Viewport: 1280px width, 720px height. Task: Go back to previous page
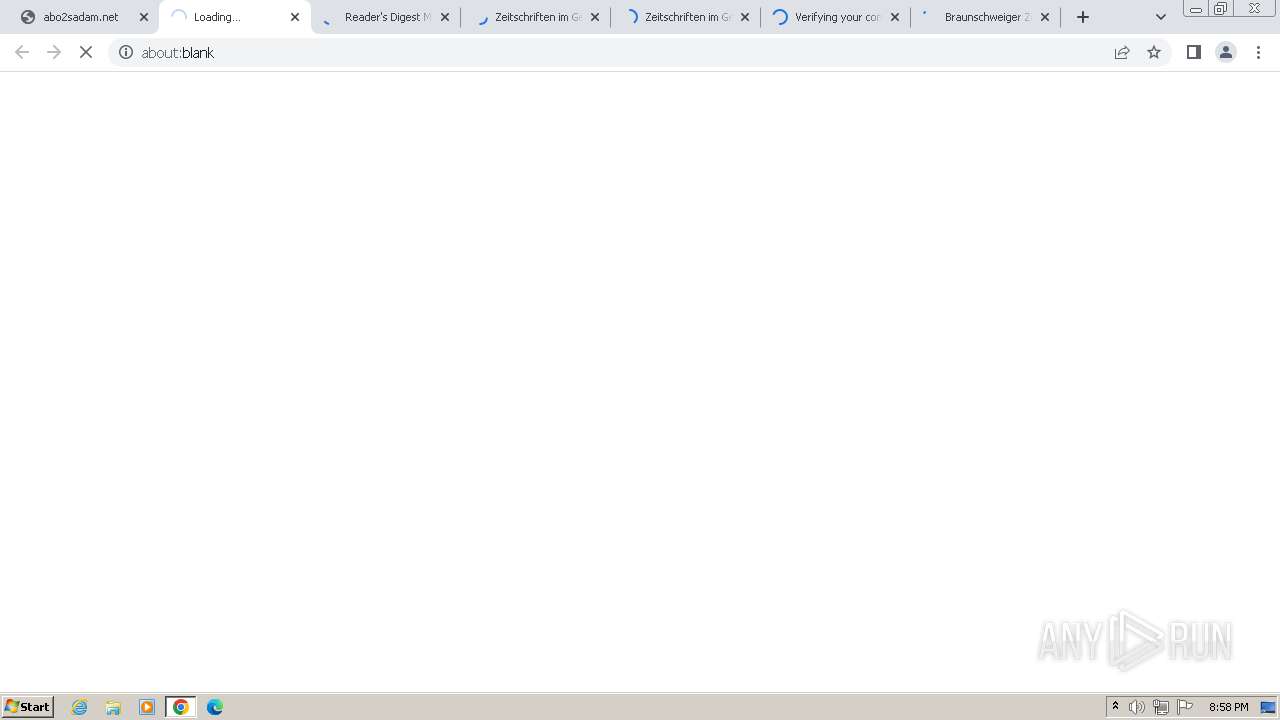(22, 52)
